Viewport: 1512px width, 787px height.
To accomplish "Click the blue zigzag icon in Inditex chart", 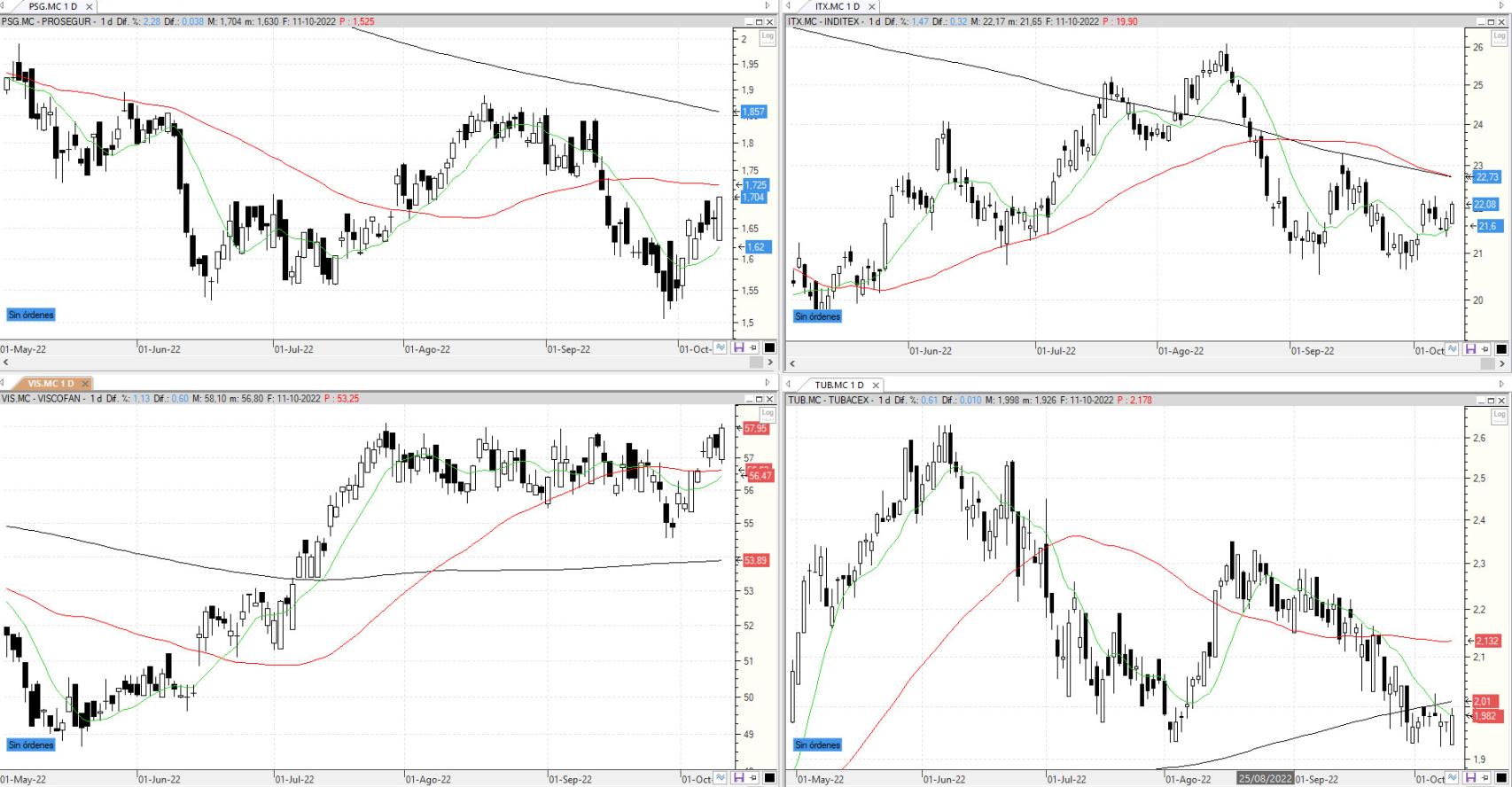I will click(x=1452, y=349).
